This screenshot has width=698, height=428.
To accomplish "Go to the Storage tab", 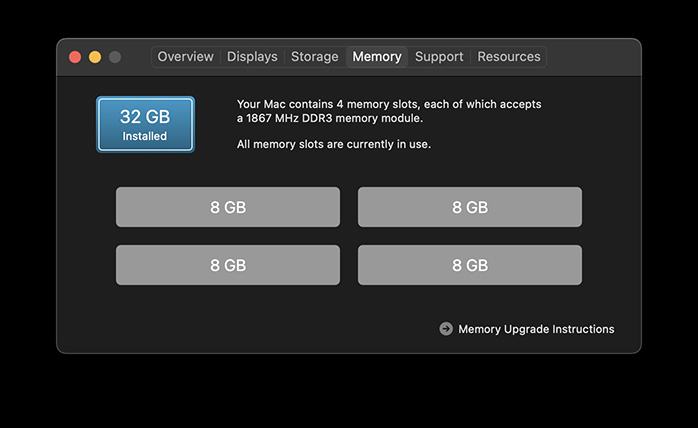I will pos(314,57).
